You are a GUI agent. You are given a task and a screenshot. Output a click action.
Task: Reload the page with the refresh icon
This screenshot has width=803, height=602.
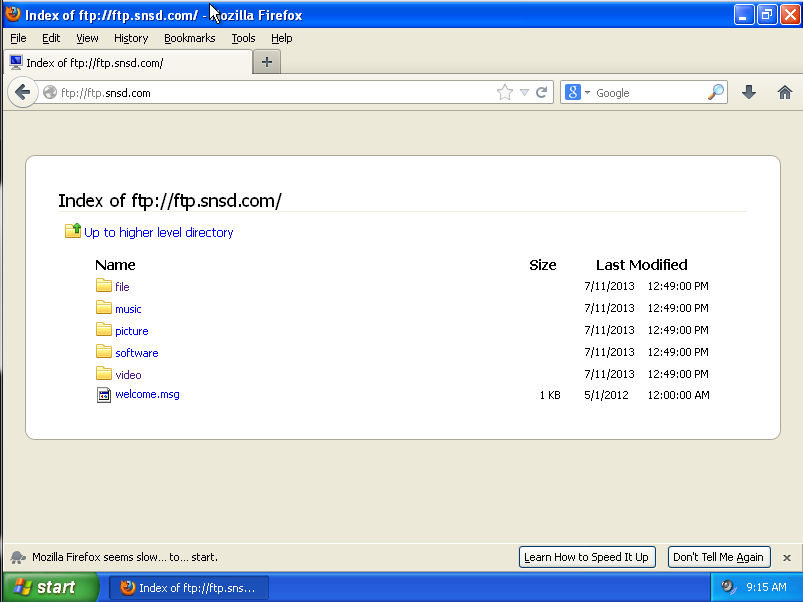point(541,93)
